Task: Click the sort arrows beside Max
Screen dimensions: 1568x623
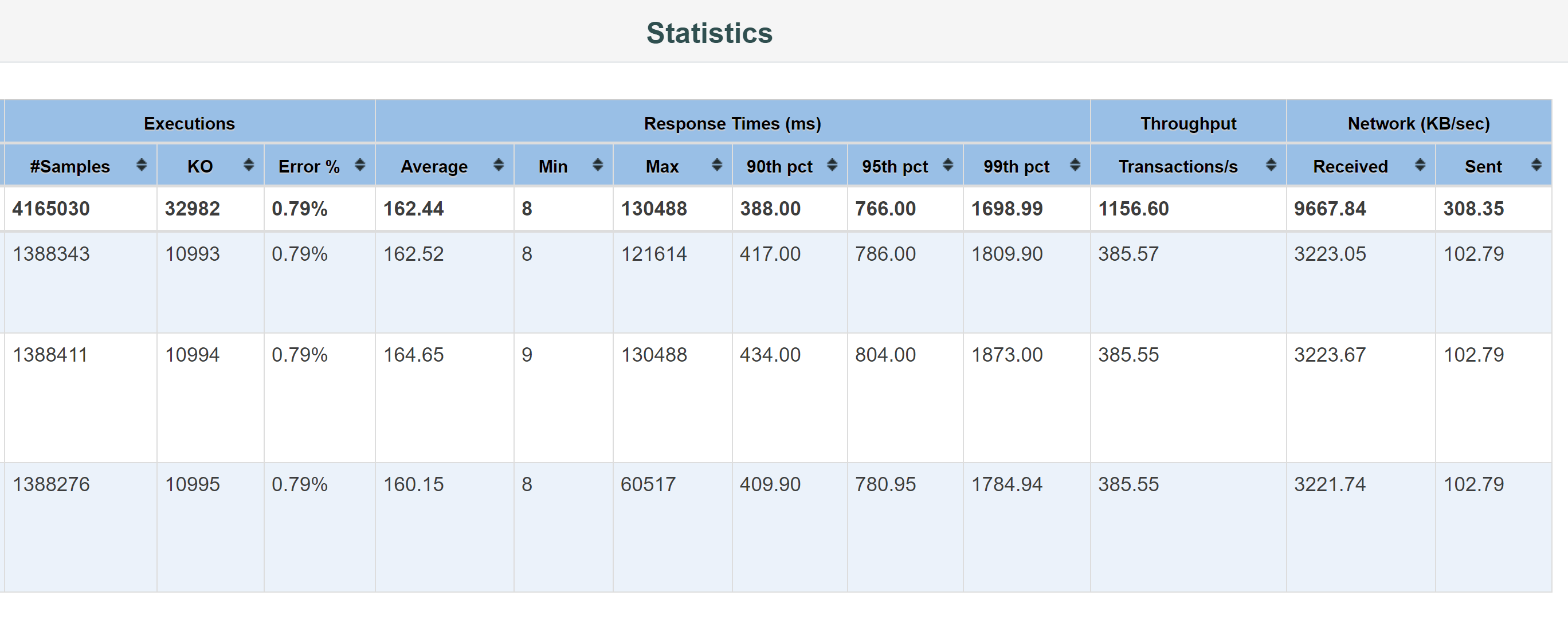Action: 717,165
